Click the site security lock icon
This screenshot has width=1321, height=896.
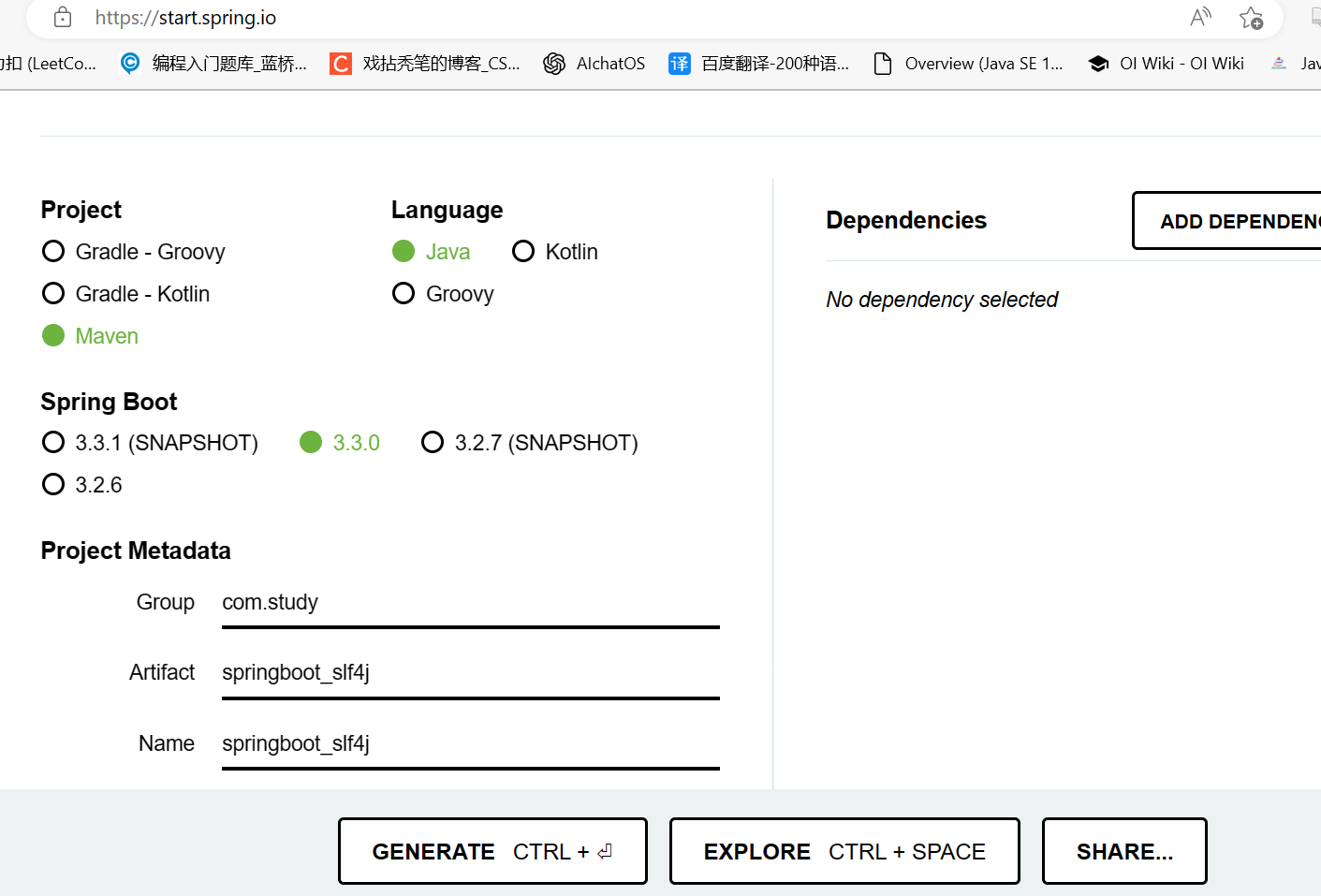point(63,17)
